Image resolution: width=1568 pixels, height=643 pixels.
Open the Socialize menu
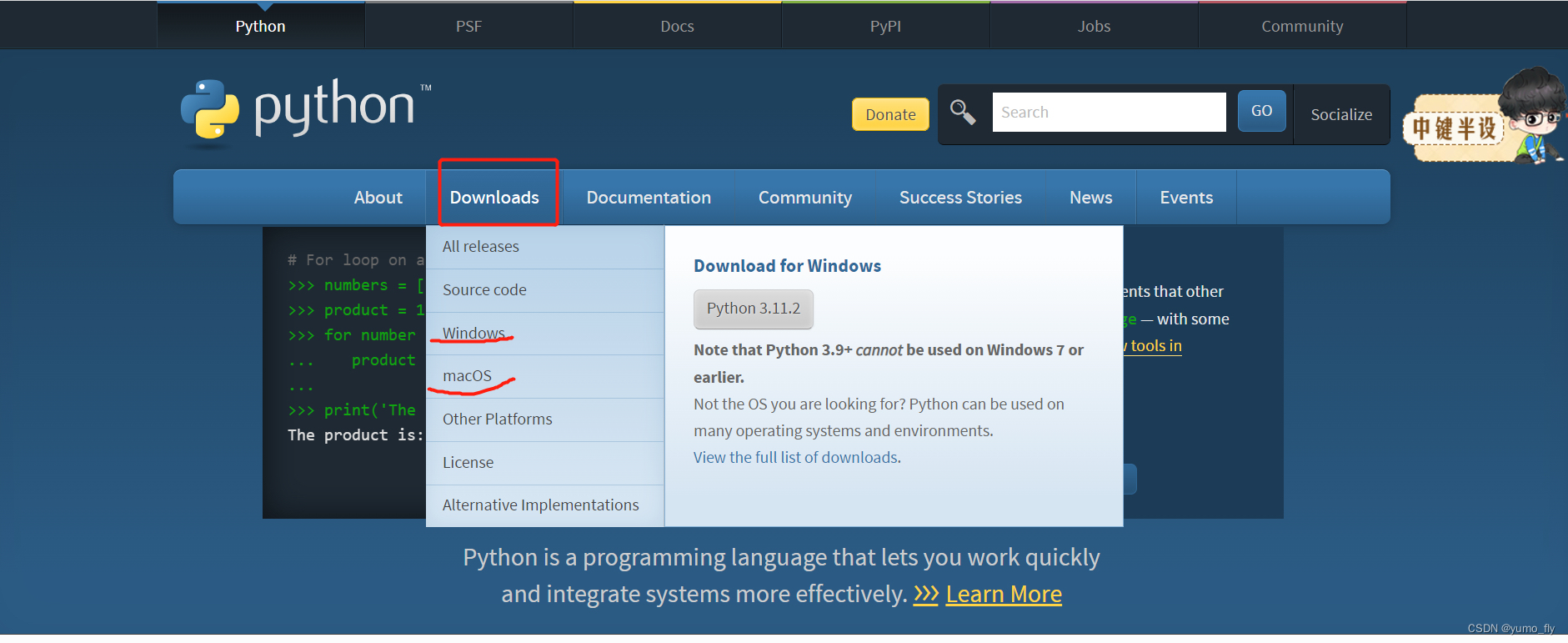(1341, 114)
